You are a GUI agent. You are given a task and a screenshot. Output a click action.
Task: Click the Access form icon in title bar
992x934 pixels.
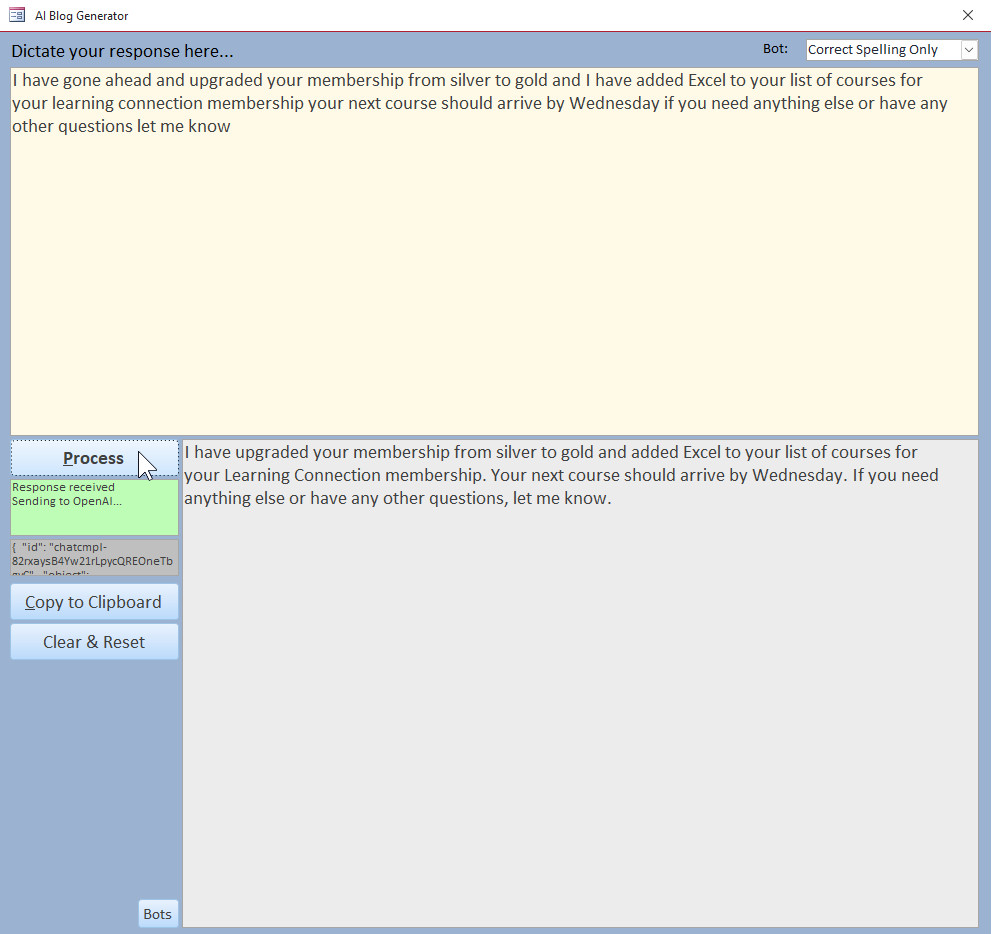[17, 15]
